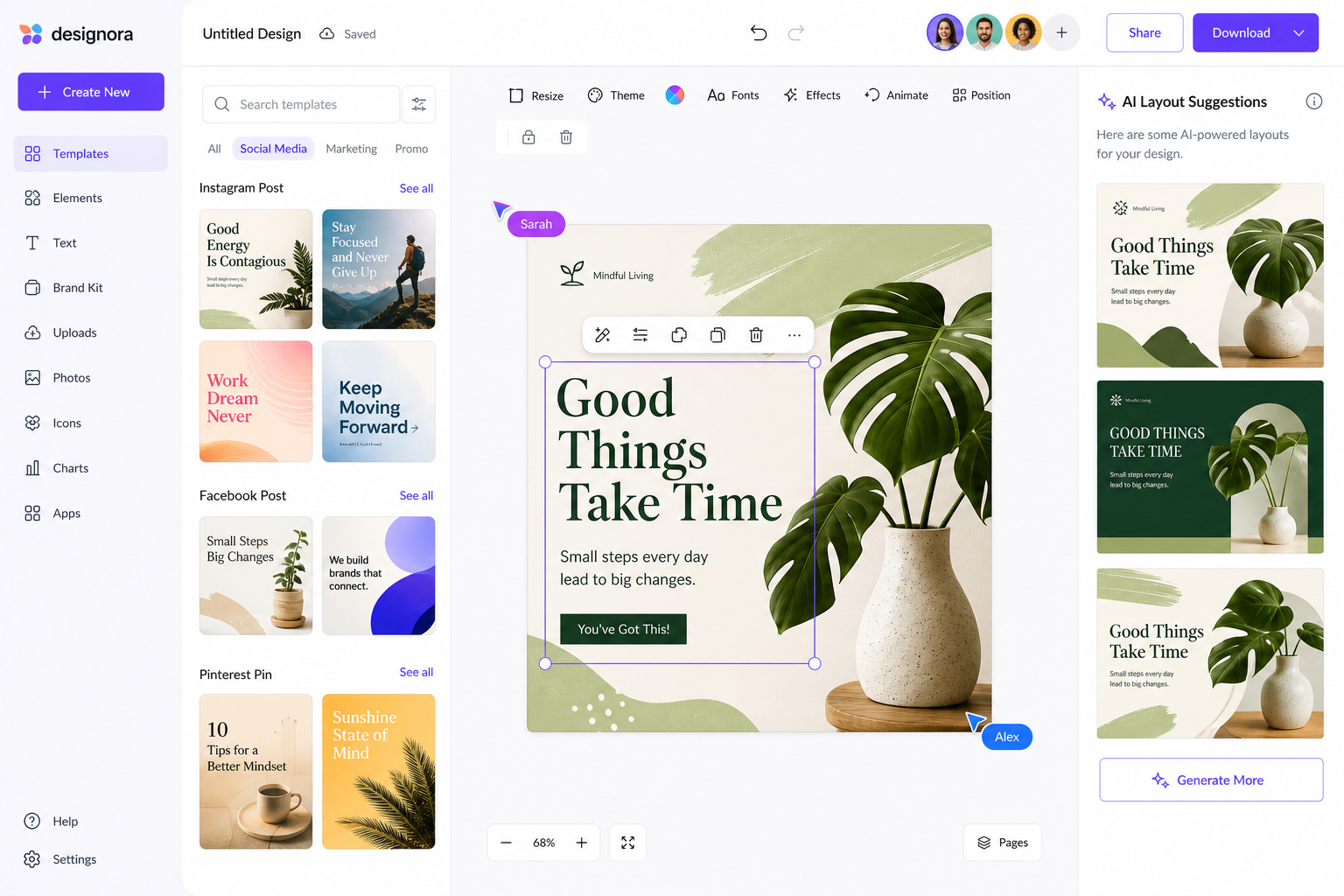Switch to the All templates tab

(x=214, y=149)
